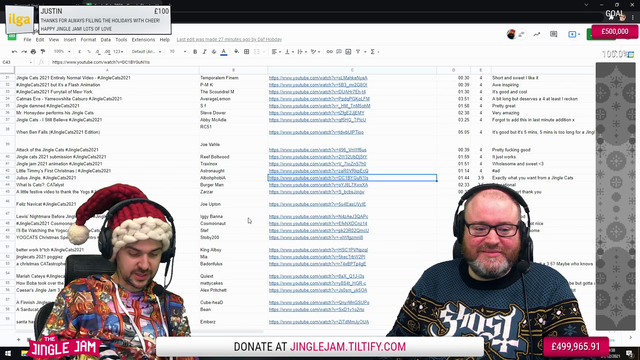Open the Format menu

point(88,40)
